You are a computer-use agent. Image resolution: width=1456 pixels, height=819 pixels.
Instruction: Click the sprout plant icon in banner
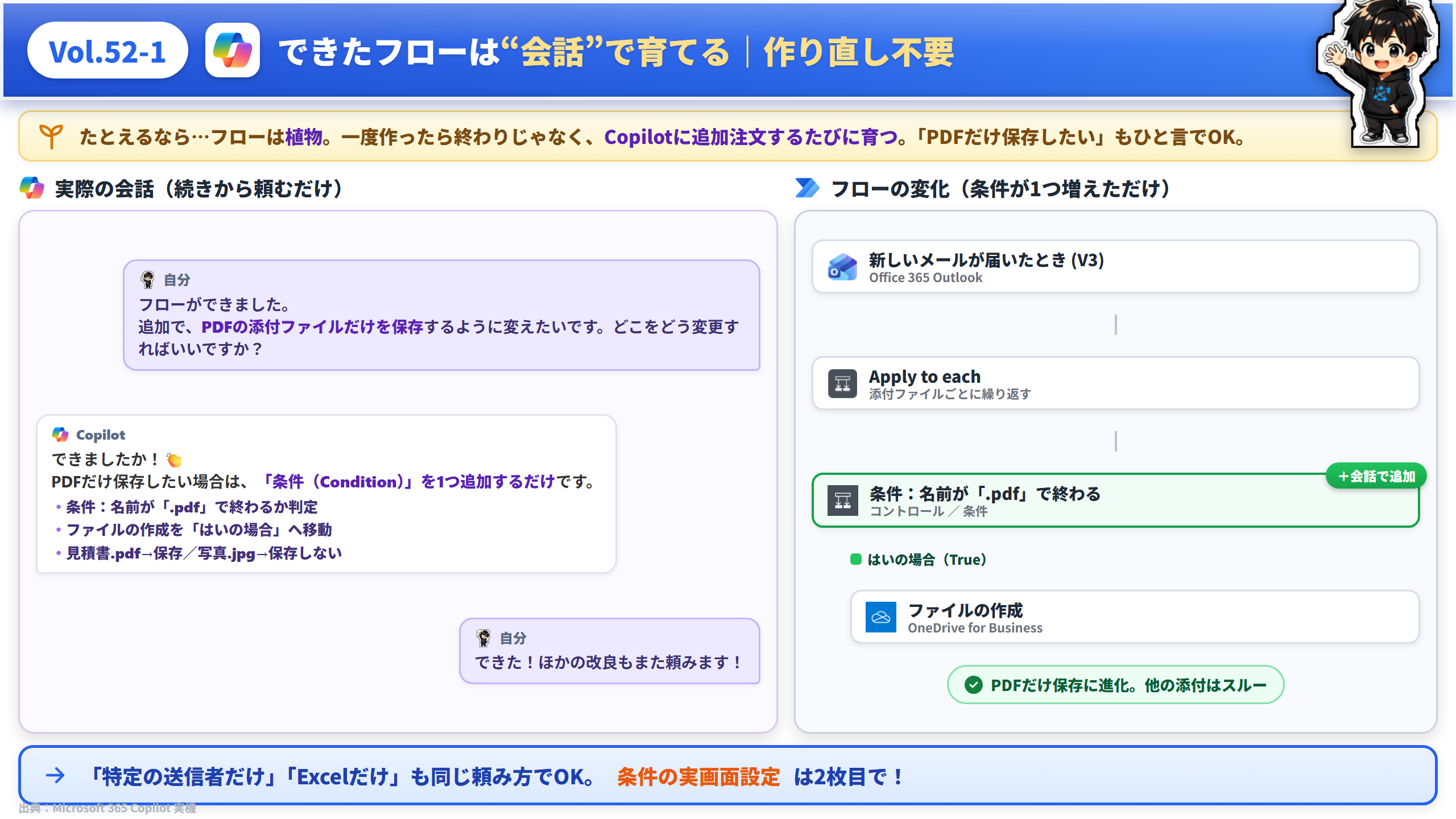pos(51,136)
